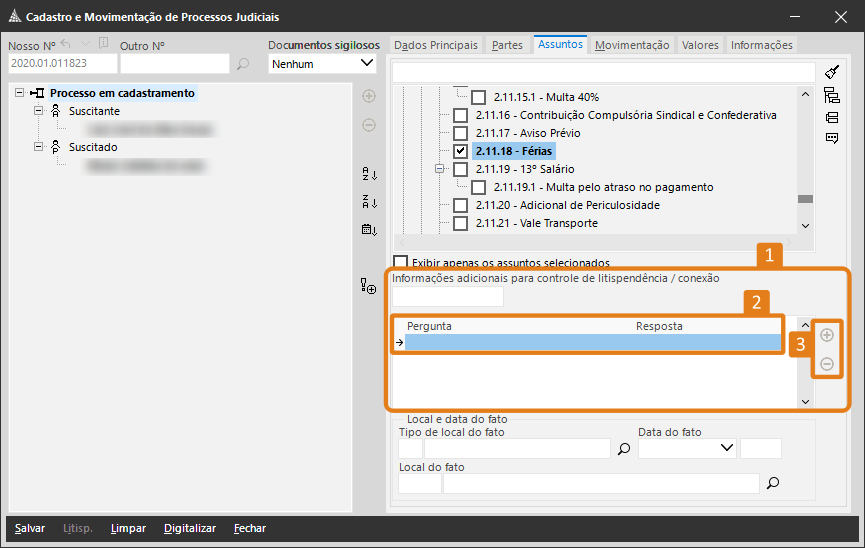This screenshot has width=865, height=548.
Task: Click magnifier beside Tipo de local do fato
Action: pyautogui.click(x=624, y=450)
